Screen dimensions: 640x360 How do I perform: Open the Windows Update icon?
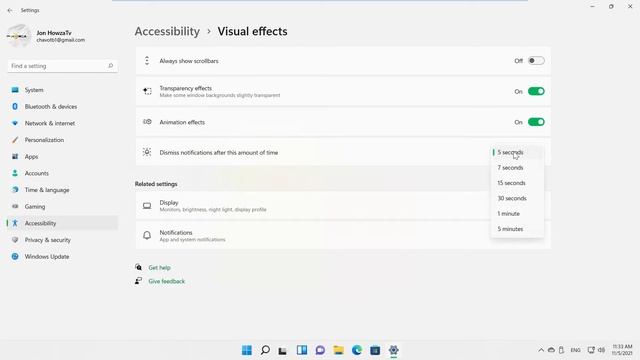[x=15, y=257]
